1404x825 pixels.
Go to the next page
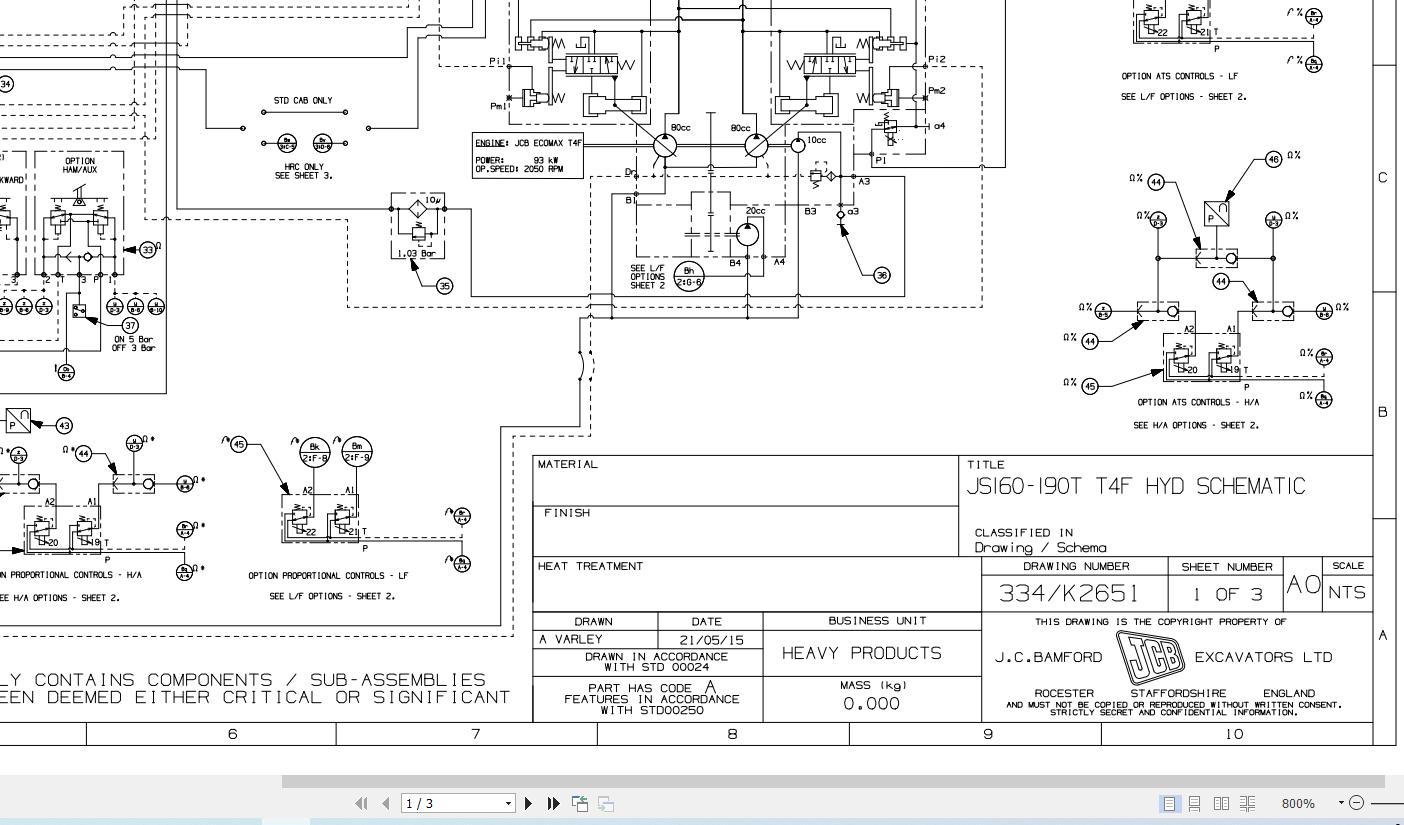(529, 803)
